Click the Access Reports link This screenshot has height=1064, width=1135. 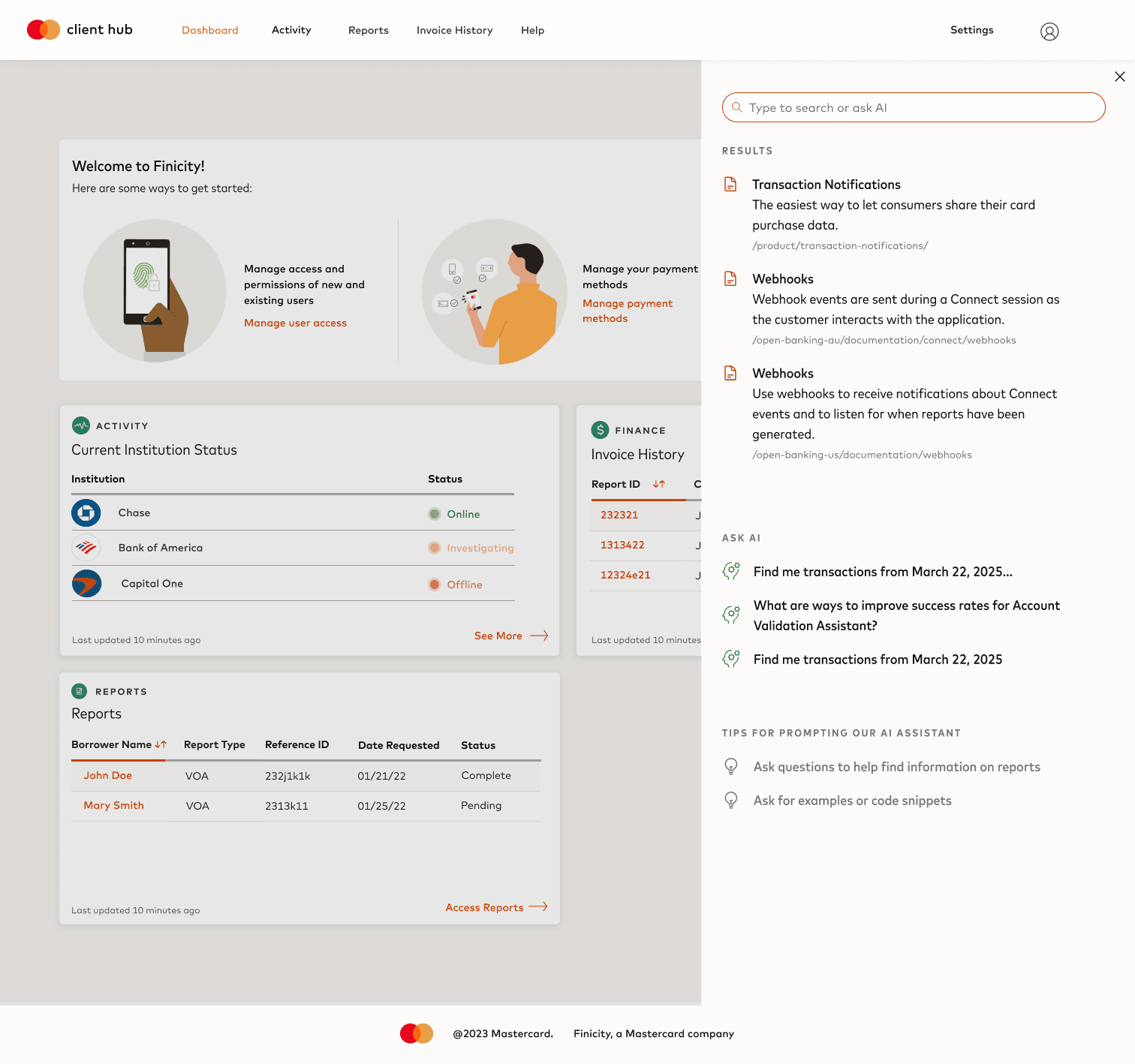(x=484, y=907)
